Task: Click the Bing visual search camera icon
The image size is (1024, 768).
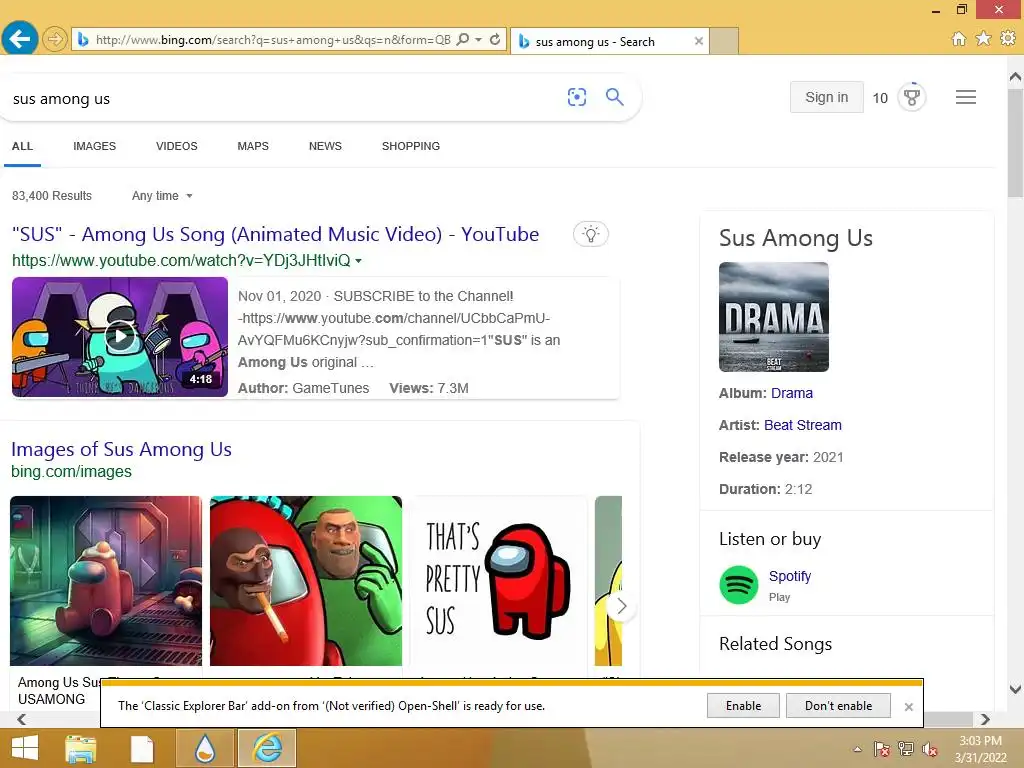Action: [x=577, y=97]
